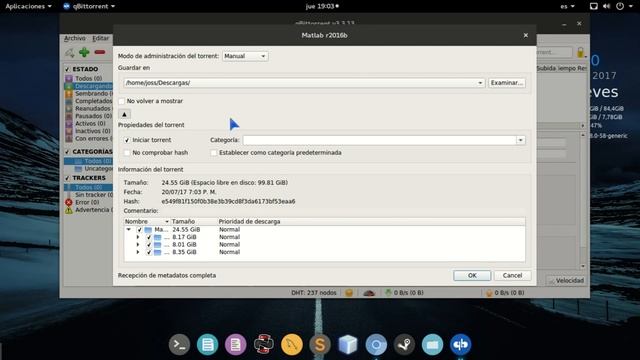Click the Nombre column header
This screenshot has height=360, width=640.
[147, 221]
